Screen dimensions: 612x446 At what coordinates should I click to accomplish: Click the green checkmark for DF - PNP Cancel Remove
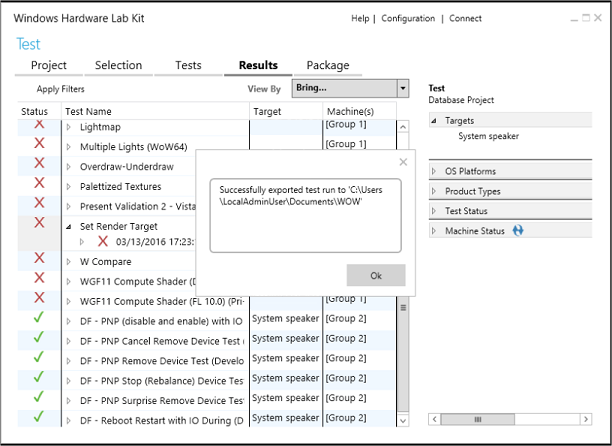pyautogui.click(x=38, y=337)
